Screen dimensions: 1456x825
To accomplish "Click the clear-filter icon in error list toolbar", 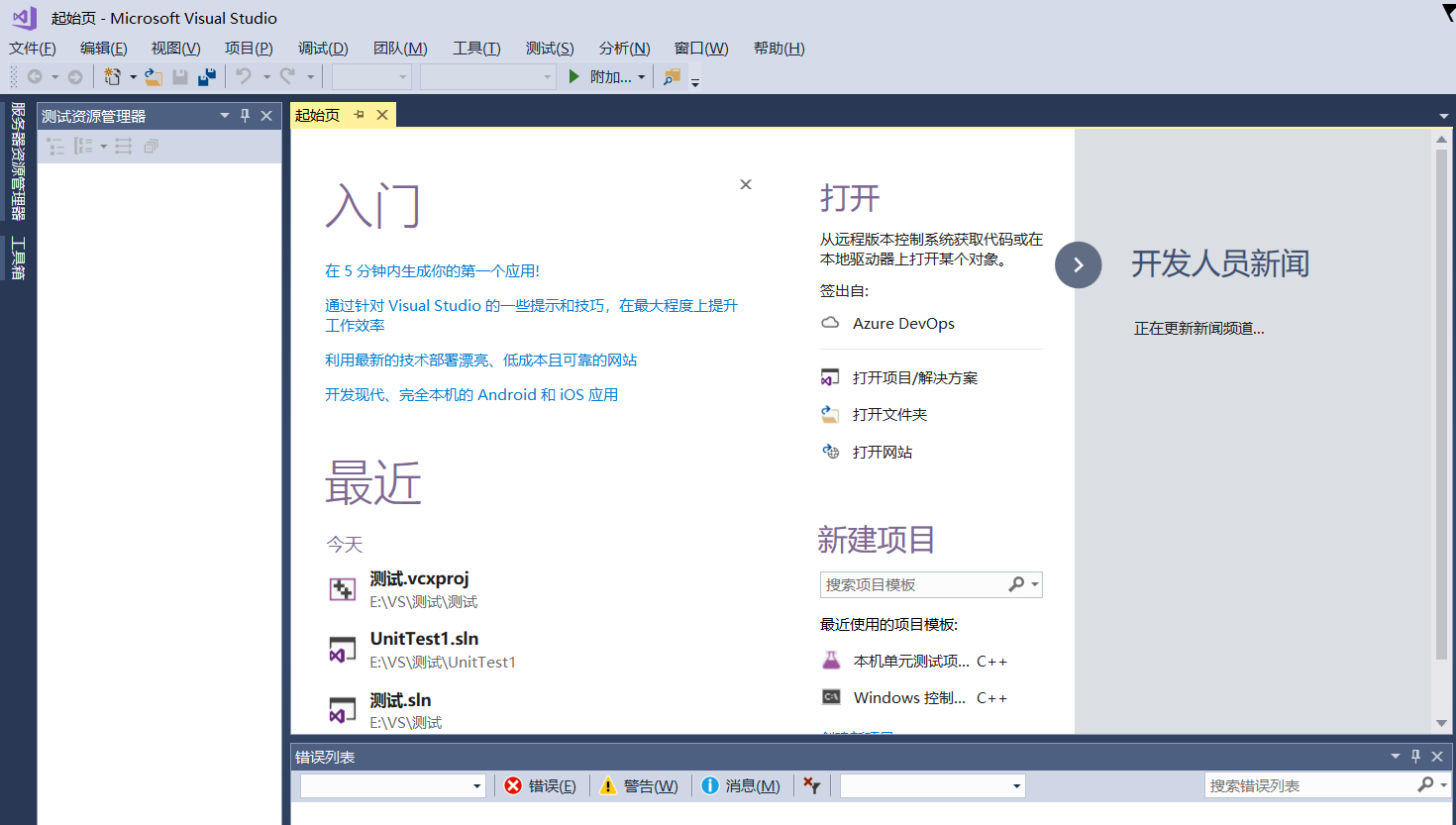I will (x=812, y=785).
